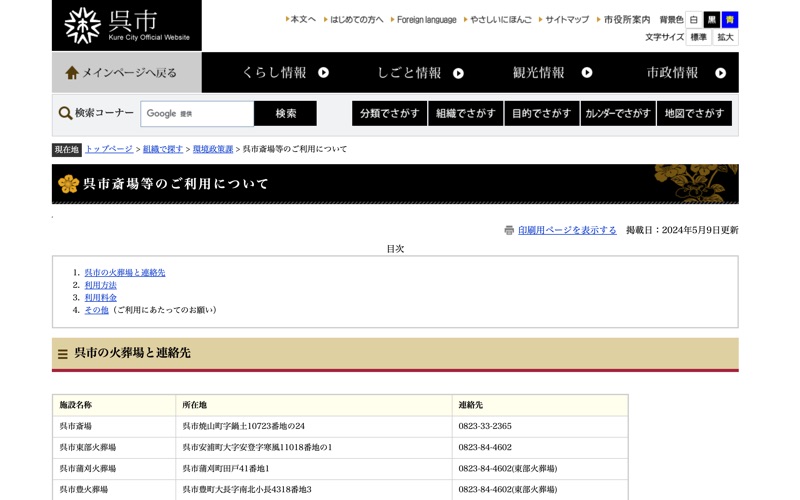Screen dimensions: 800x500
Task: Jump to 利用料金 in contents list
Action: pos(101,297)
